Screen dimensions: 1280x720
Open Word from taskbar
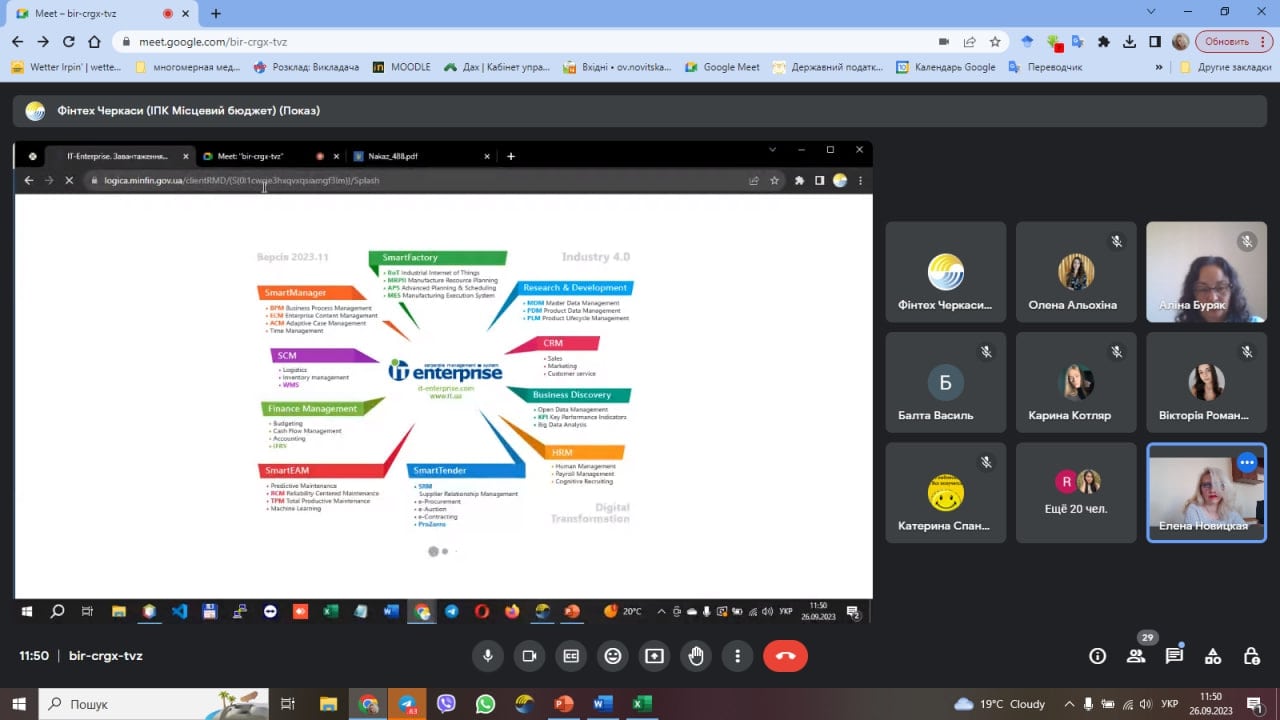(x=602, y=704)
